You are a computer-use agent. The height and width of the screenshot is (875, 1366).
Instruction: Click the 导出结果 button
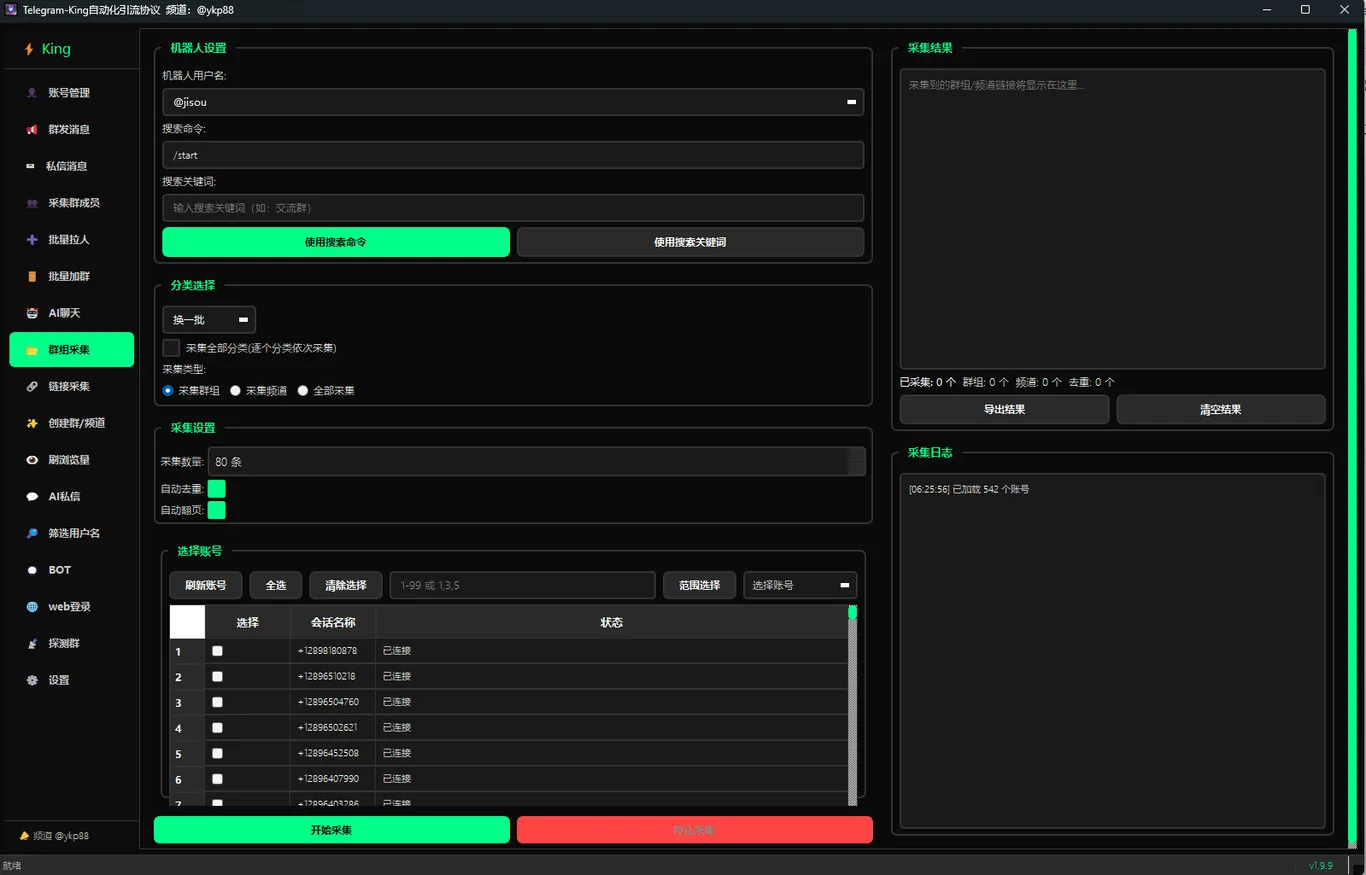click(1004, 409)
